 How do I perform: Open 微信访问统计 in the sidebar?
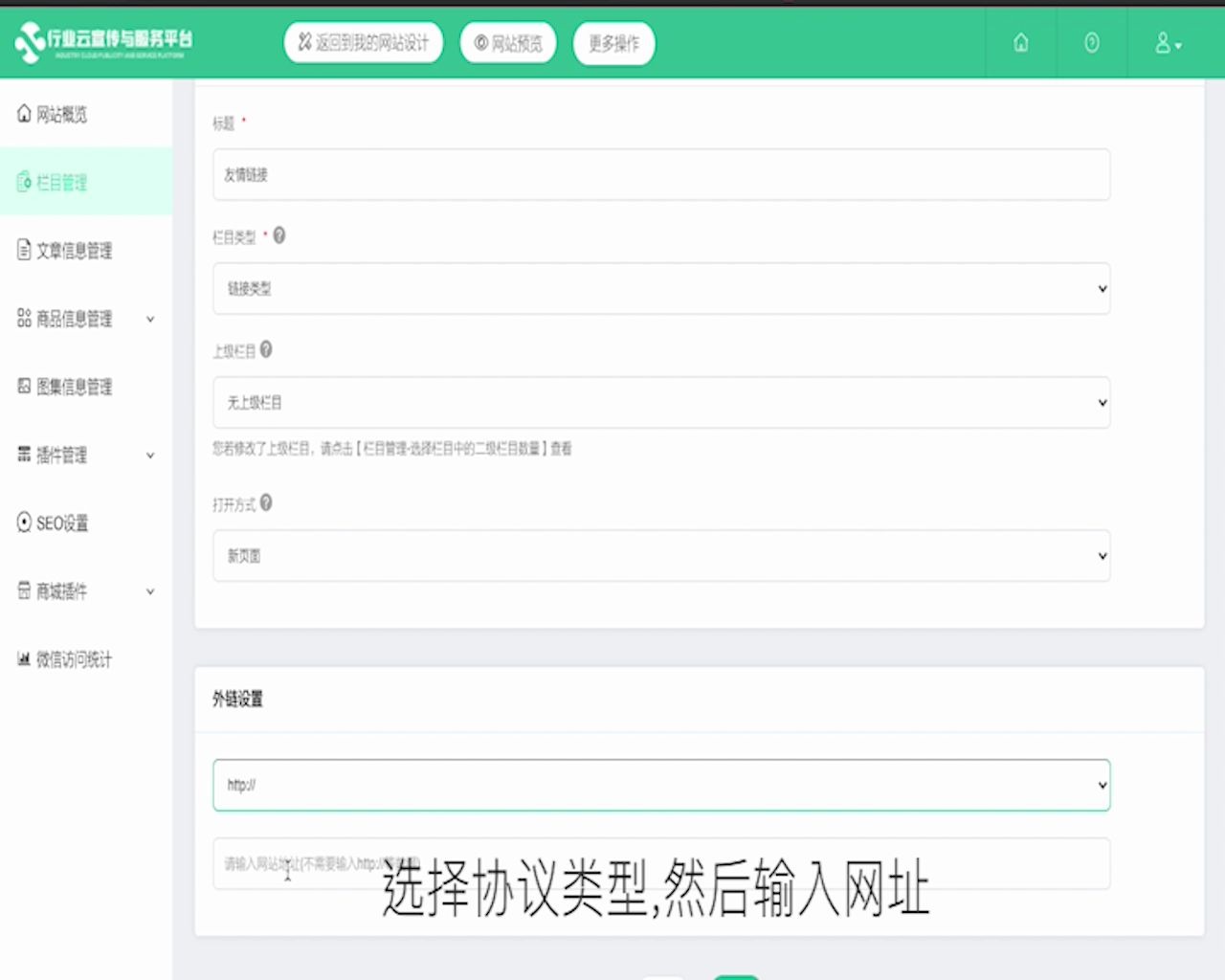pyautogui.click(x=86, y=658)
